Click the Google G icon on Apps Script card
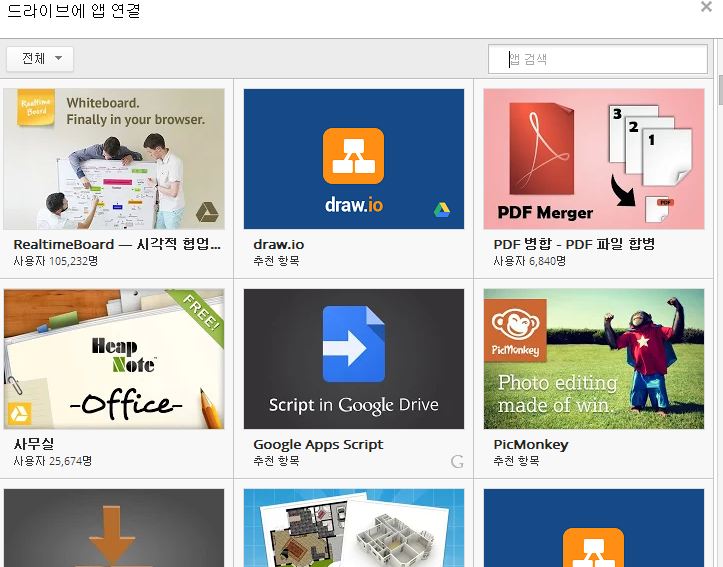This screenshot has height=567, width=723. pyautogui.click(x=457, y=461)
